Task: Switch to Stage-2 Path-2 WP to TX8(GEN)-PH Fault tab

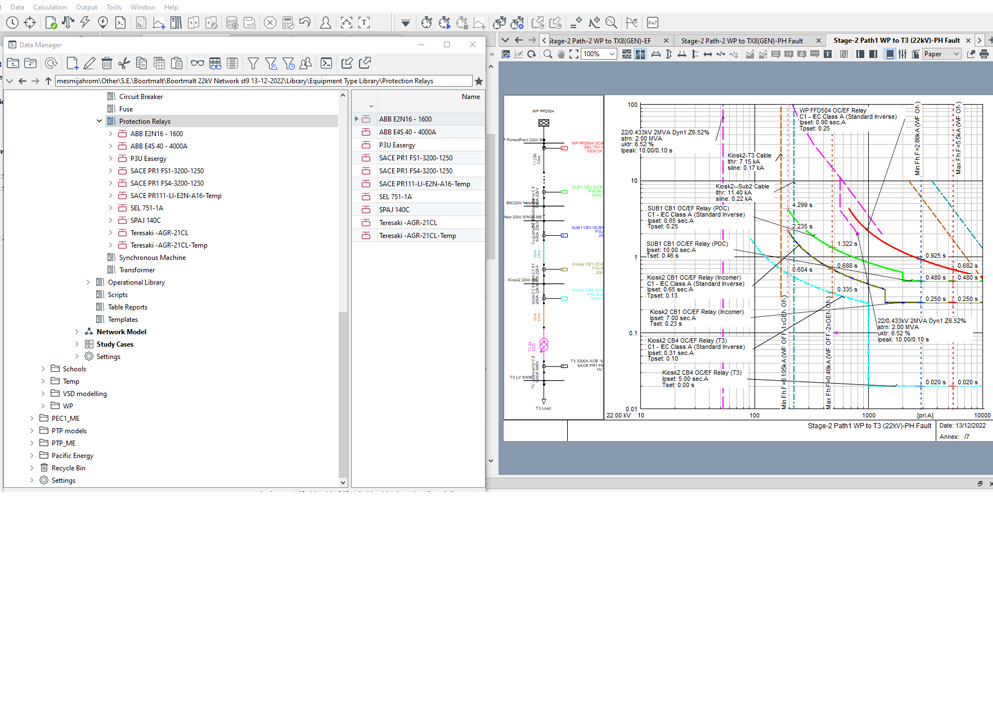Action: [741, 40]
